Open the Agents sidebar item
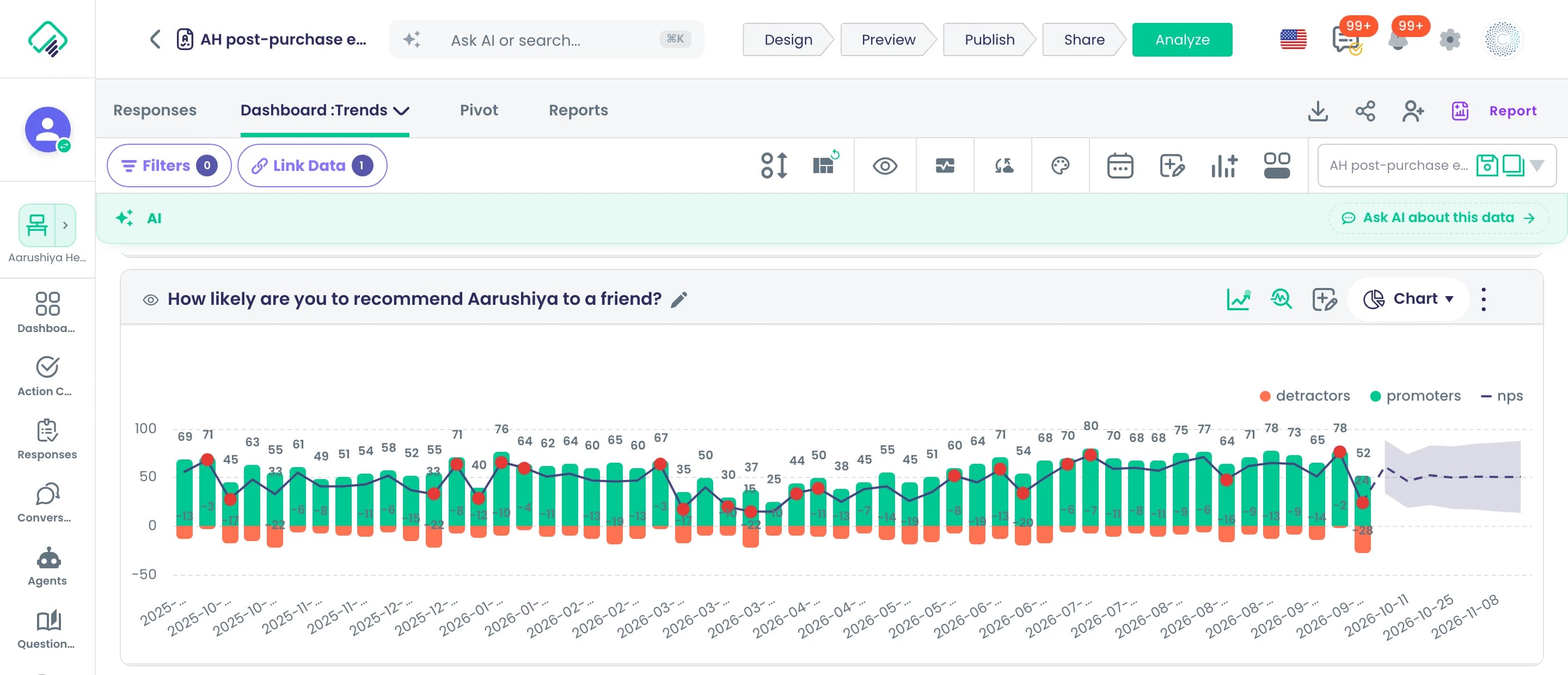 point(47,567)
